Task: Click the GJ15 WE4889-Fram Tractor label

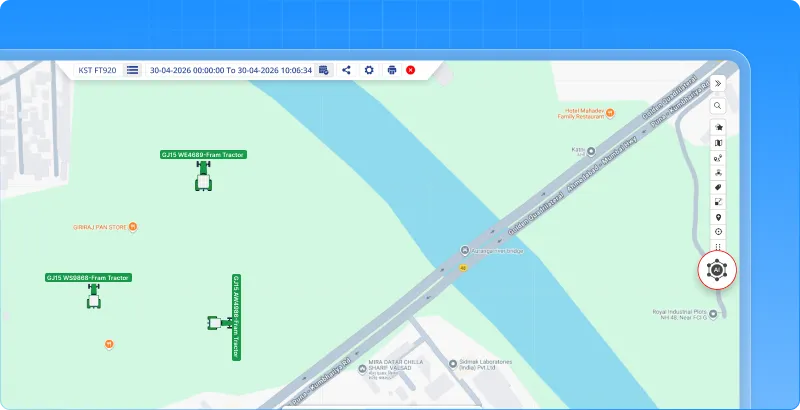Action: [x=203, y=155]
